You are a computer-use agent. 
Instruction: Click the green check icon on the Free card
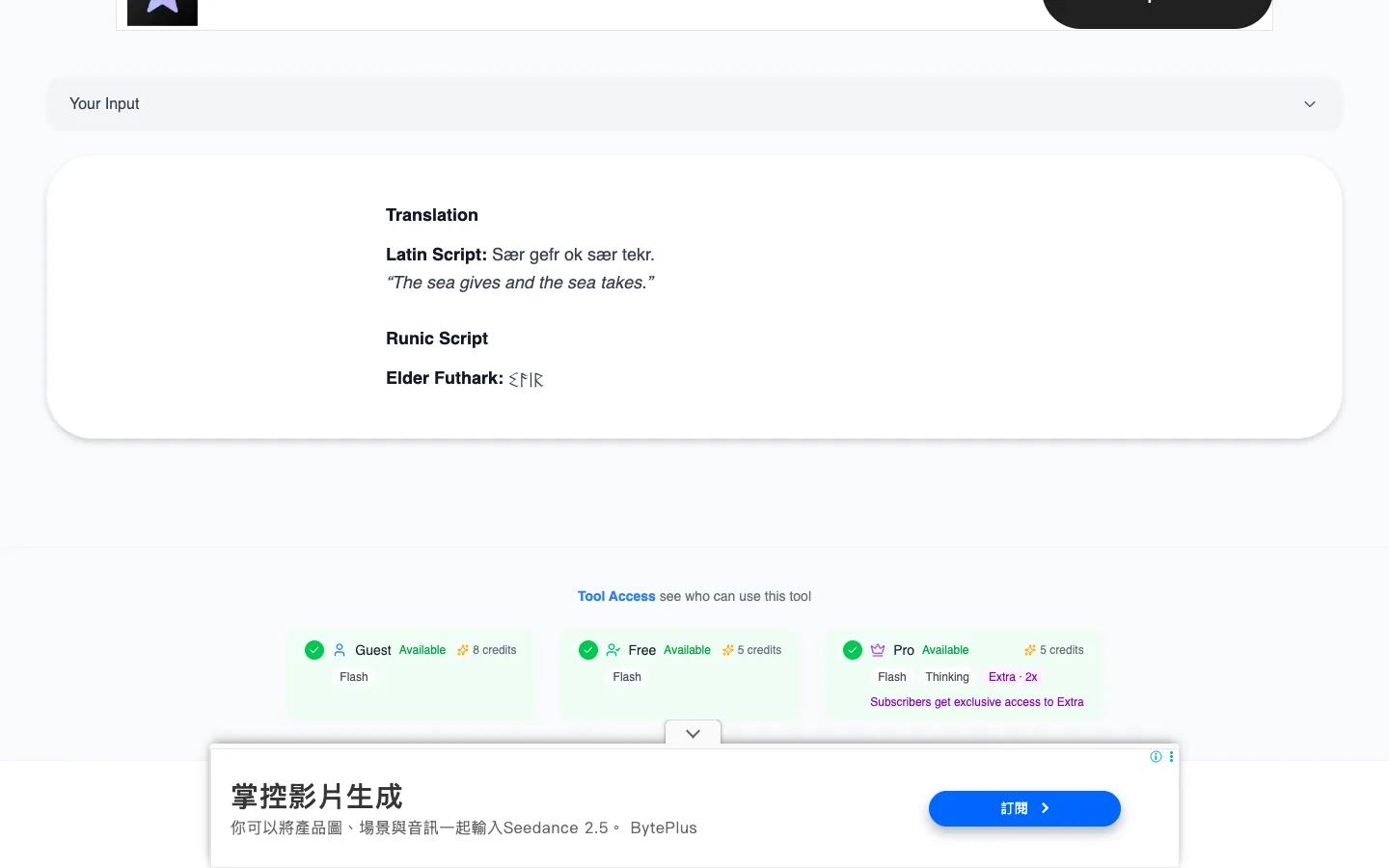588,650
